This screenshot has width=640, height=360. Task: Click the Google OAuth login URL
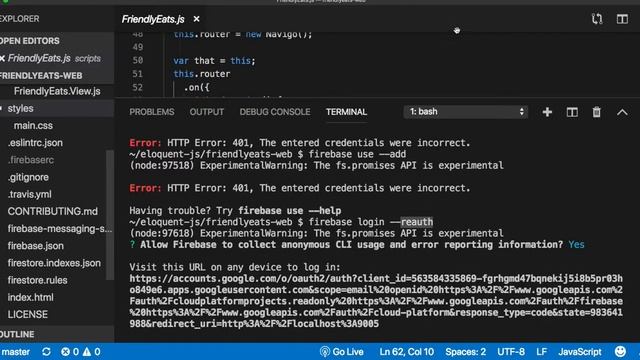click(376, 301)
